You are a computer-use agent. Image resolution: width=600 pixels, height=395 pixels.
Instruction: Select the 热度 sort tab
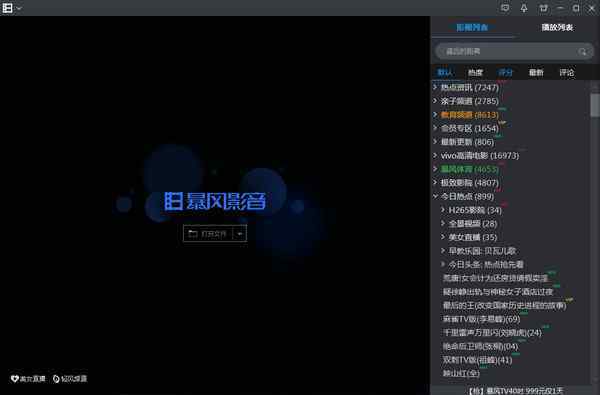475,72
